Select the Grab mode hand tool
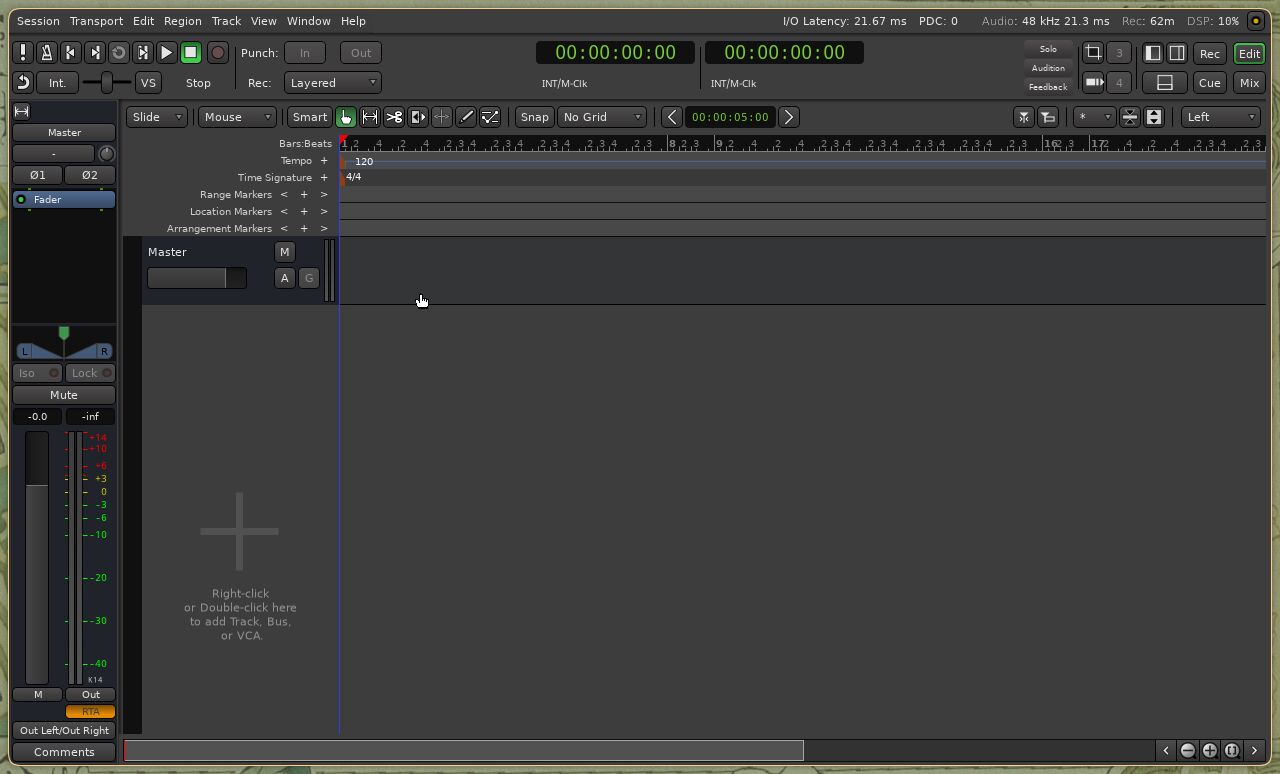This screenshot has height=774, width=1280. coord(345,117)
